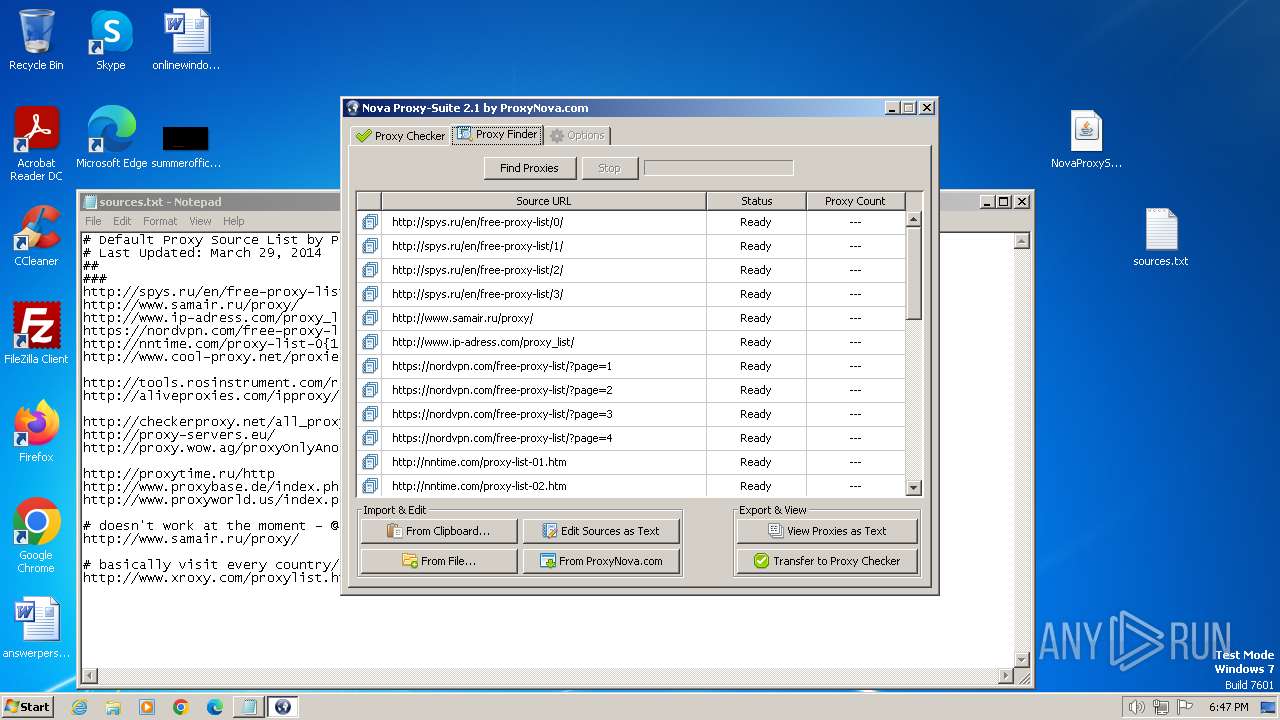Click the source list vertical scrollbar thumb

pyautogui.click(x=913, y=273)
